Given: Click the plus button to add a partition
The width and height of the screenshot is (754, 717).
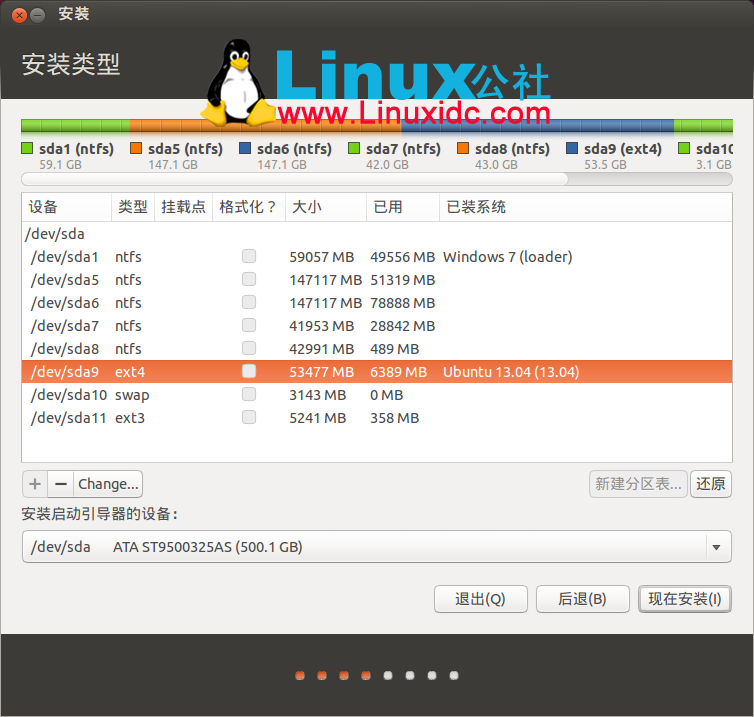Looking at the screenshot, I should pos(35,484).
